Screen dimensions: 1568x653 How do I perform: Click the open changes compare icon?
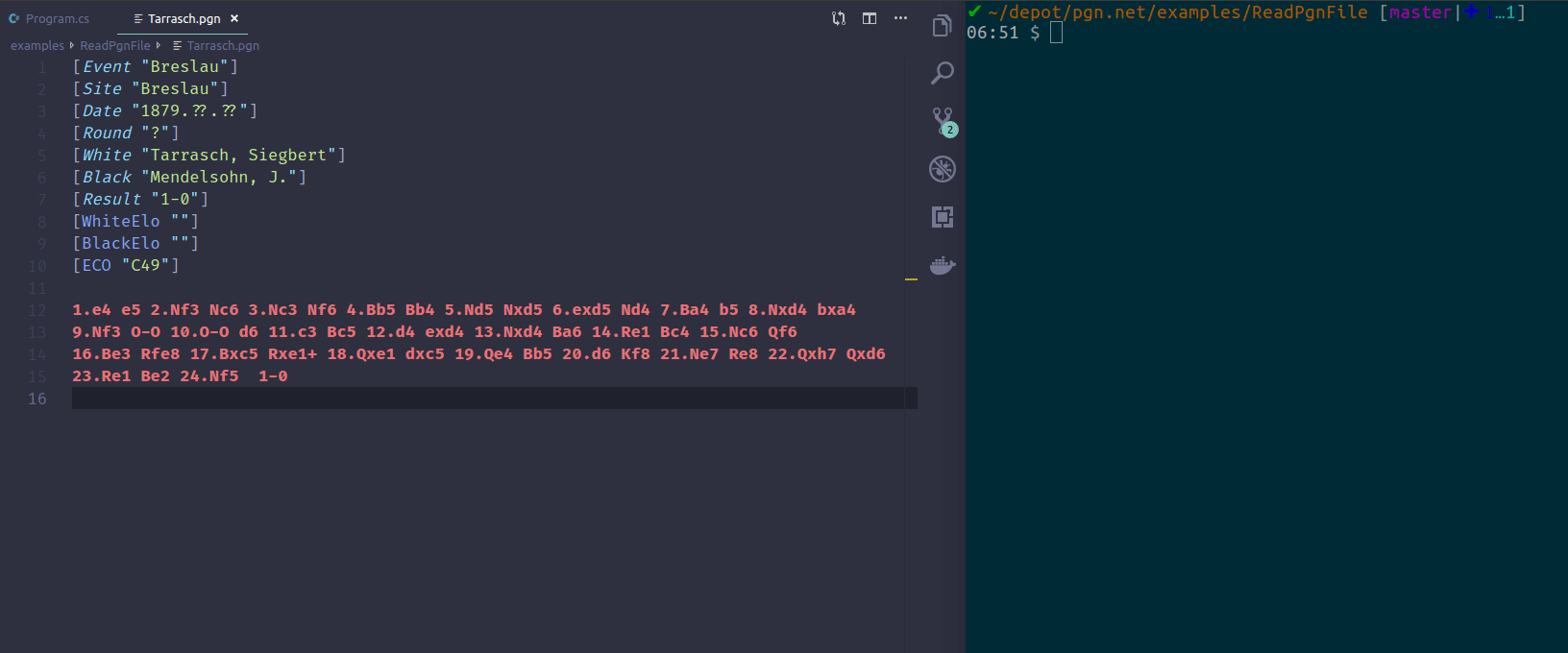point(839,18)
